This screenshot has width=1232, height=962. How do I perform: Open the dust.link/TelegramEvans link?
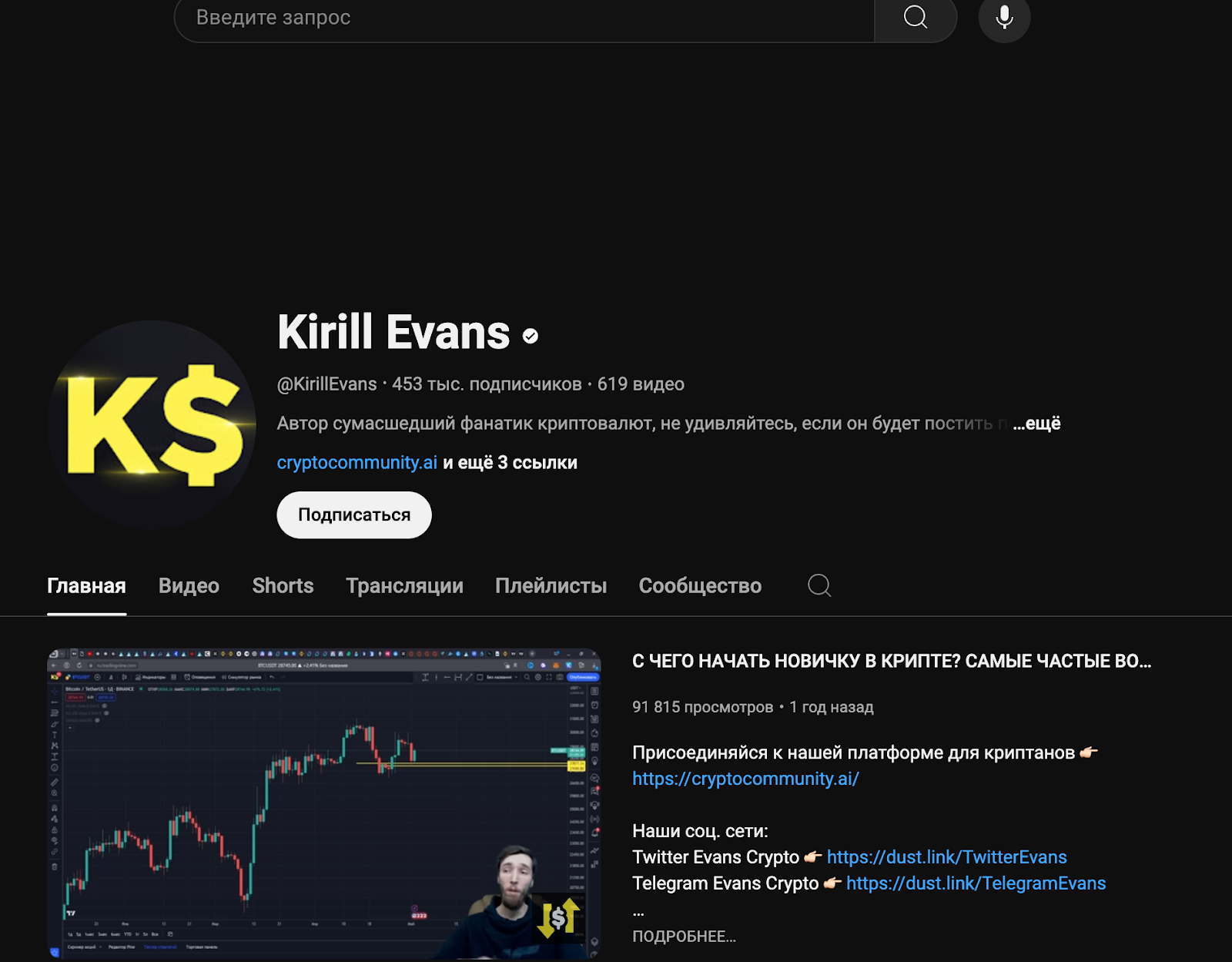click(976, 883)
